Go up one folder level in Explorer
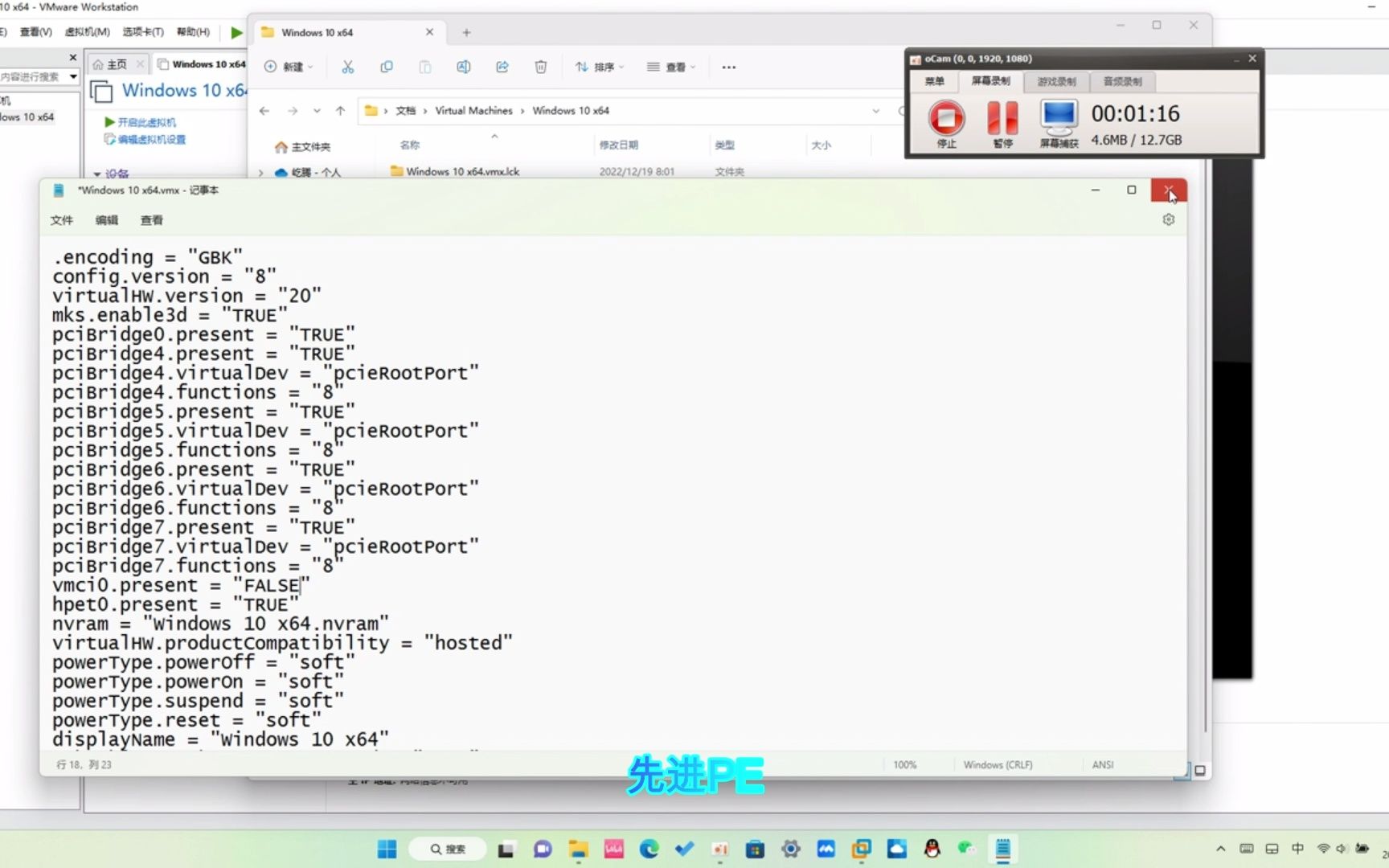Viewport: 1389px width, 868px height. pyautogui.click(x=341, y=111)
